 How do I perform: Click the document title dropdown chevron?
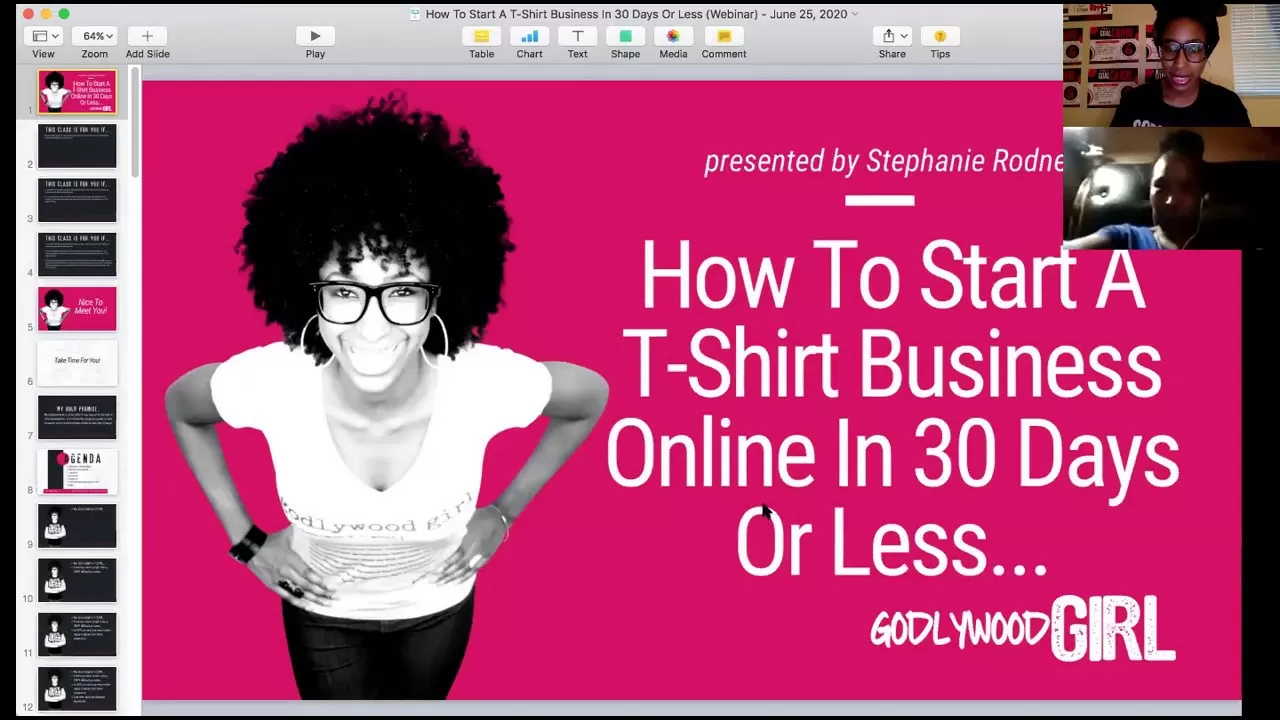tap(855, 14)
